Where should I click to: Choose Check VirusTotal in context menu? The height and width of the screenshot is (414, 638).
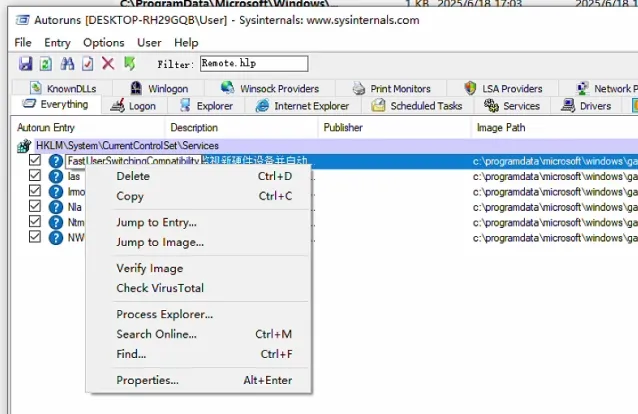(x=199, y=288)
